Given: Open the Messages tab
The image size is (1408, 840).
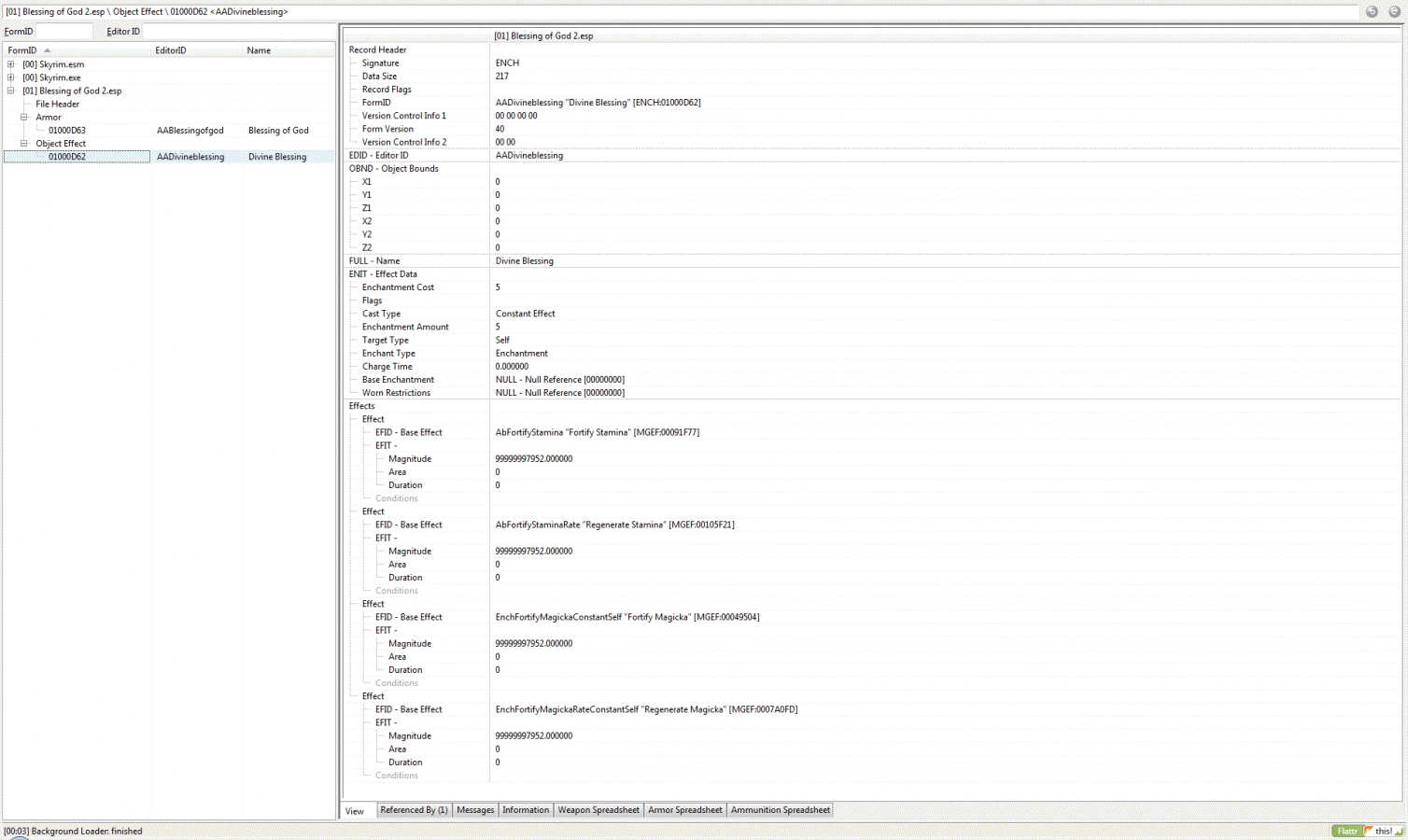Looking at the screenshot, I should pos(475,810).
